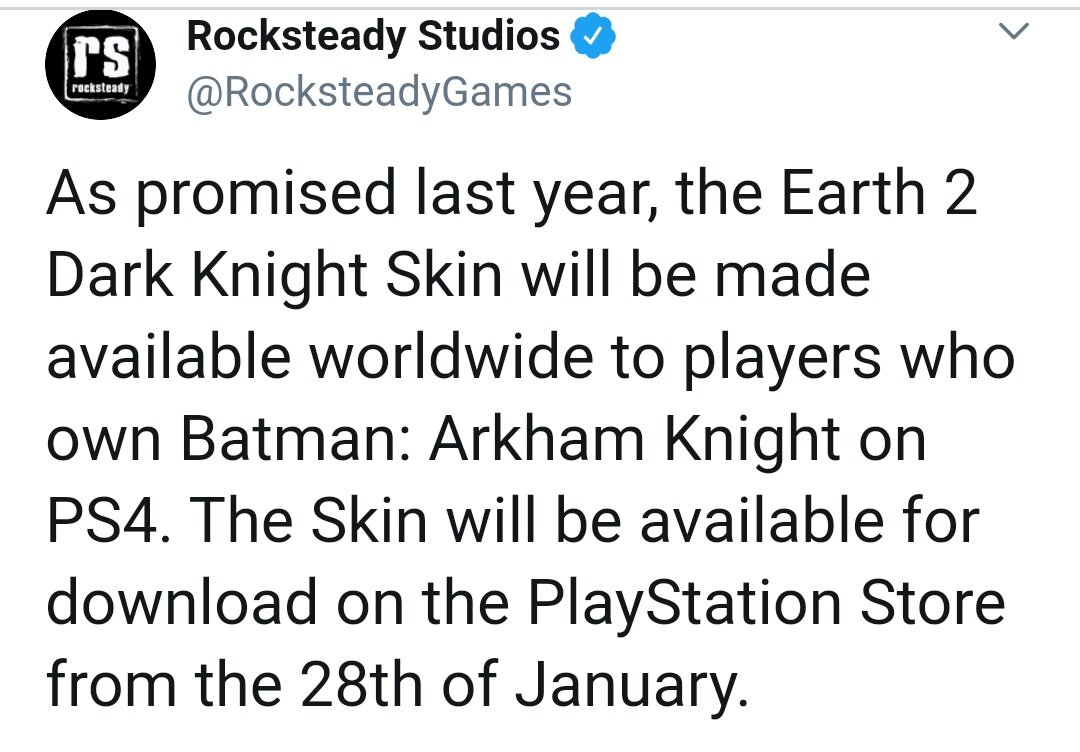The image size is (1080, 752).
Task: Select the 'rs' logo in the avatar
Action: point(100,58)
